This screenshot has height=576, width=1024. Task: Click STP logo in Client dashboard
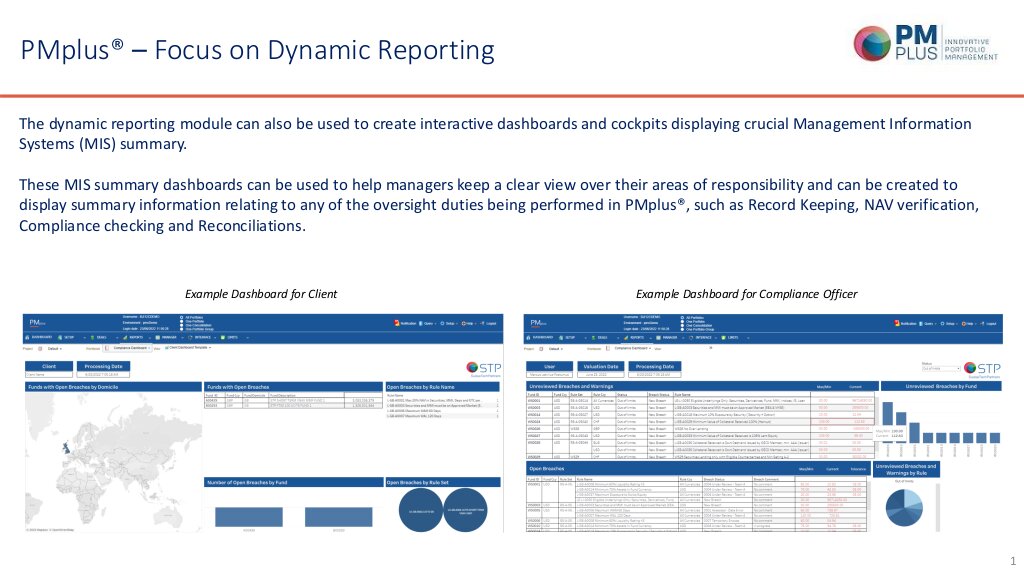pos(484,368)
